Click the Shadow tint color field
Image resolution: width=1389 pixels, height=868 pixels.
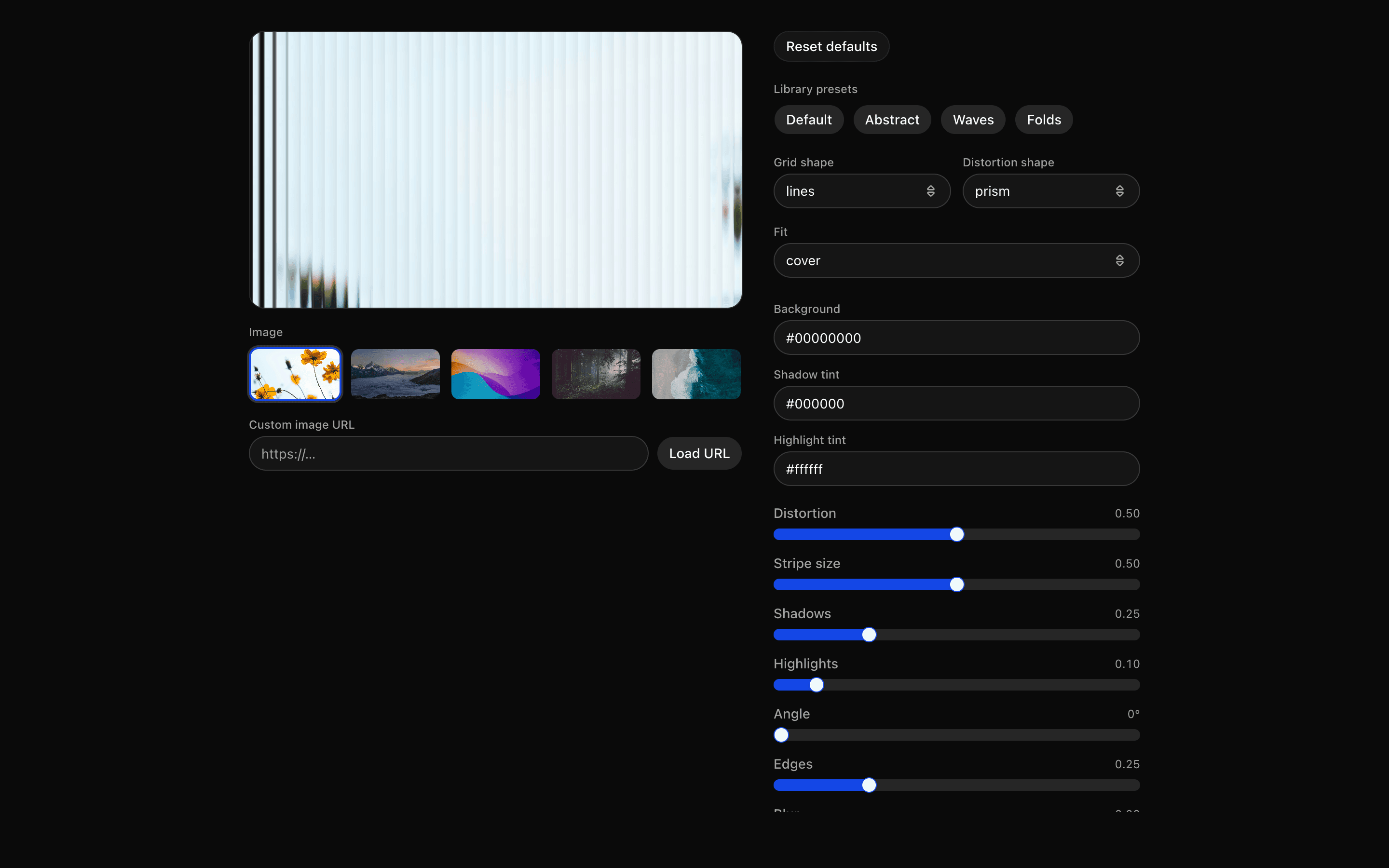[955, 403]
